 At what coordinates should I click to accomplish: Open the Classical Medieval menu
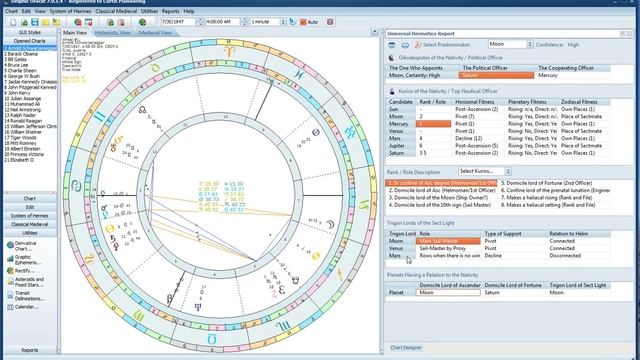pos(116,11)
